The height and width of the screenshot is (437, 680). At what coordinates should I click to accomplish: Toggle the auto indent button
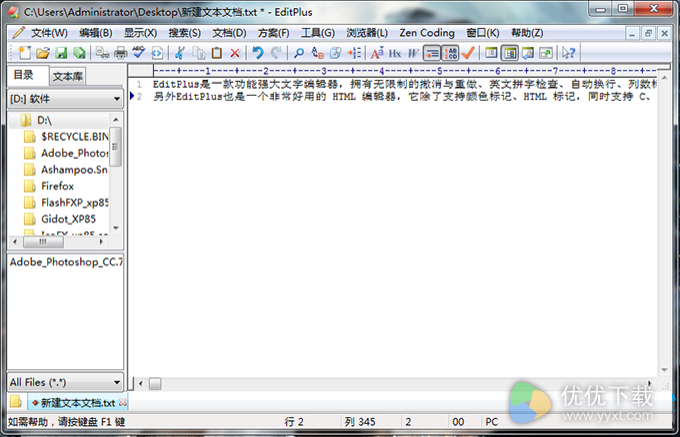click(x=432, y=53)
